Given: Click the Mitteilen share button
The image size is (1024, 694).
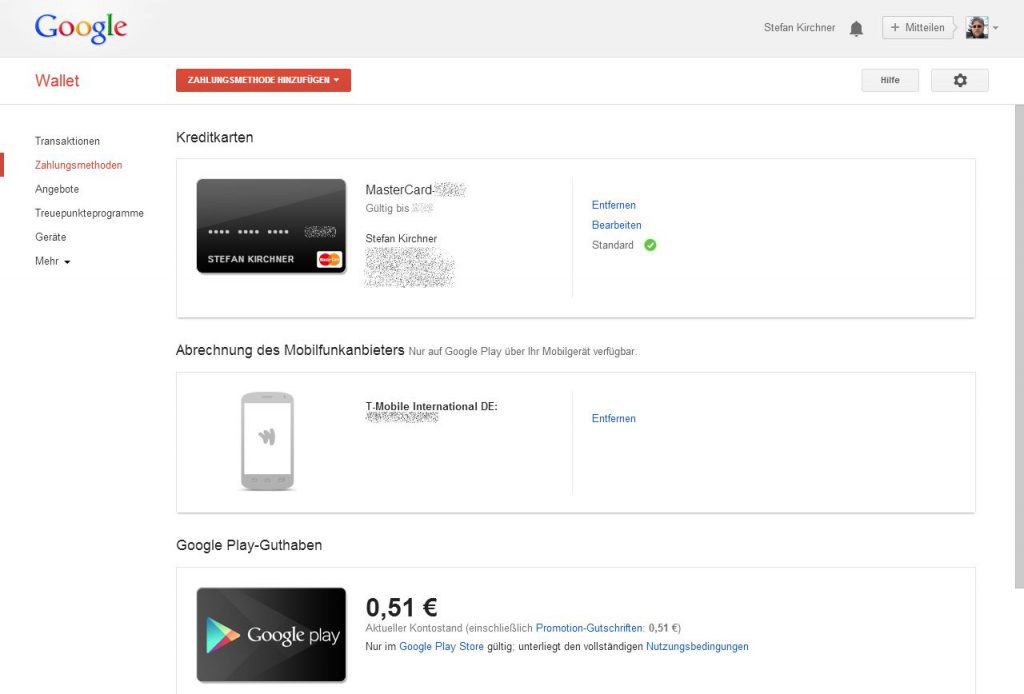Looking at the screenshot, I should tap(918, 27).
